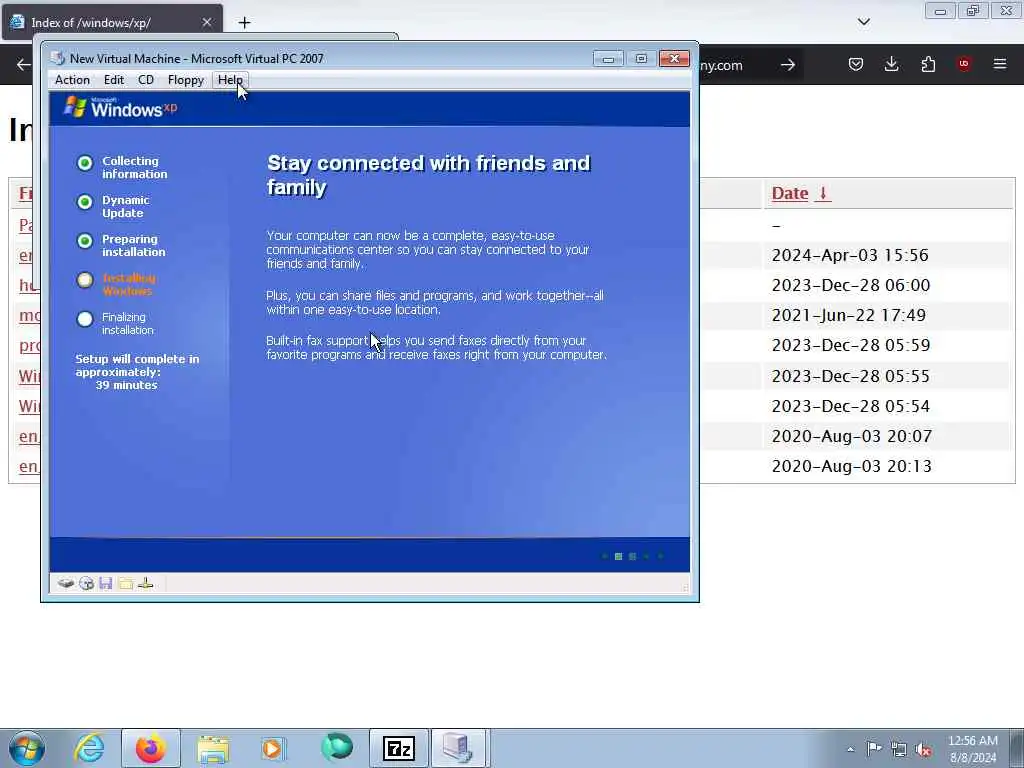Click the date cell 2024-Apr-03 15:56
This screenshot has height=768, width=1024.
point(850,255)
